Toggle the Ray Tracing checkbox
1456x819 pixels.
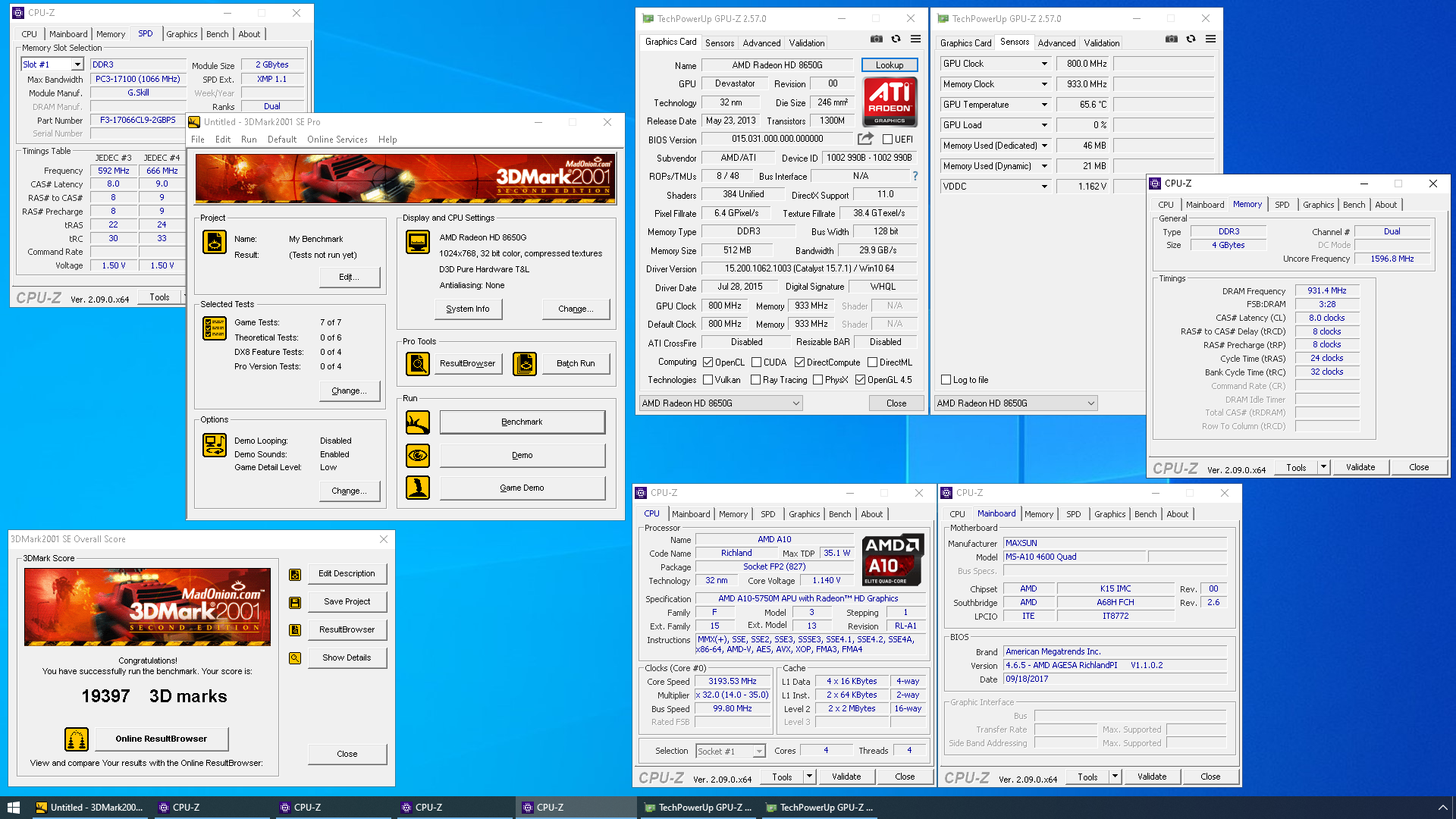756,380
